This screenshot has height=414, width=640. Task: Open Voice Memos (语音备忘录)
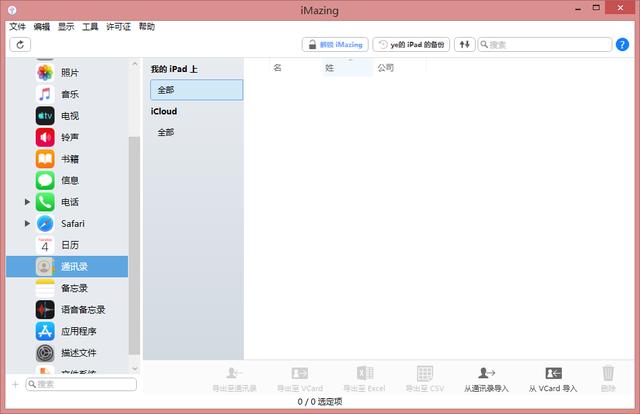(x=67, y=310)
